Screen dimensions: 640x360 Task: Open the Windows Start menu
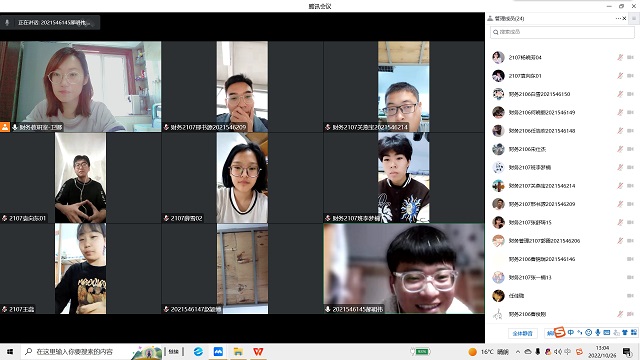point(10,351)
